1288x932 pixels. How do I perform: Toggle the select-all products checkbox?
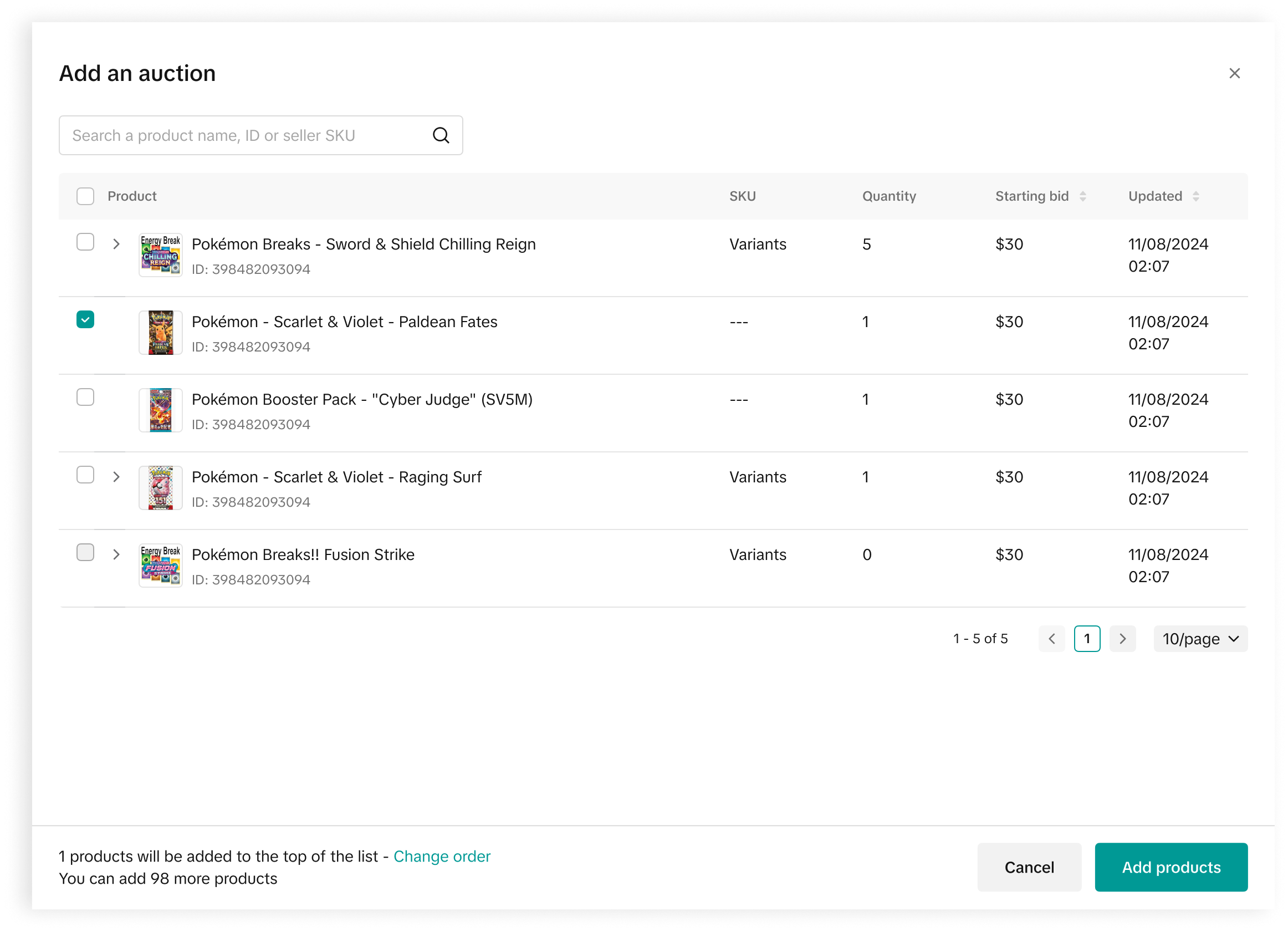85,196
